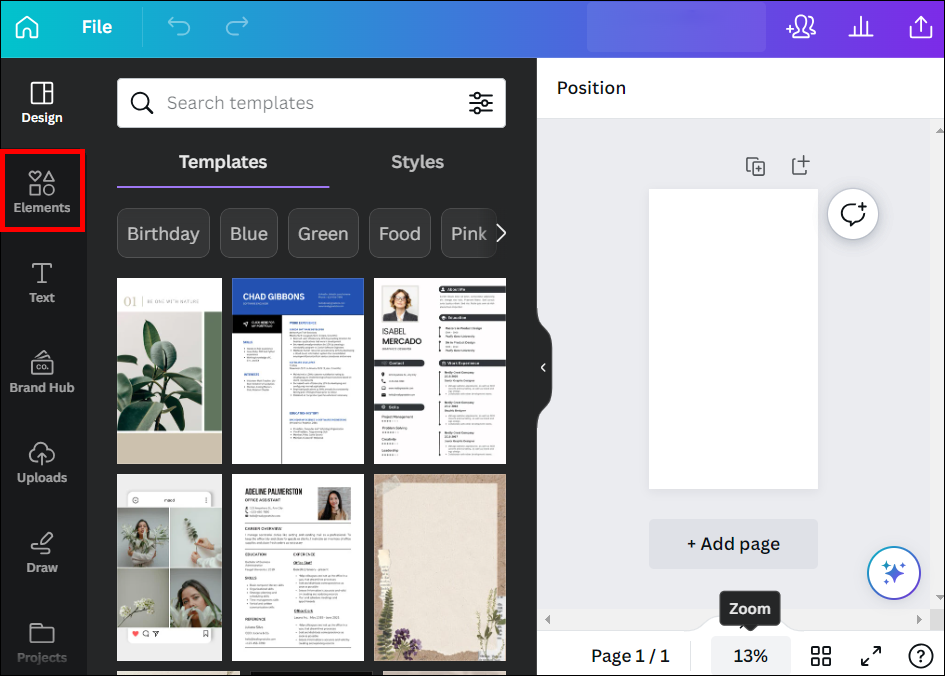Open the Uploads panel
945x676 pixels.
click(41, 461)
